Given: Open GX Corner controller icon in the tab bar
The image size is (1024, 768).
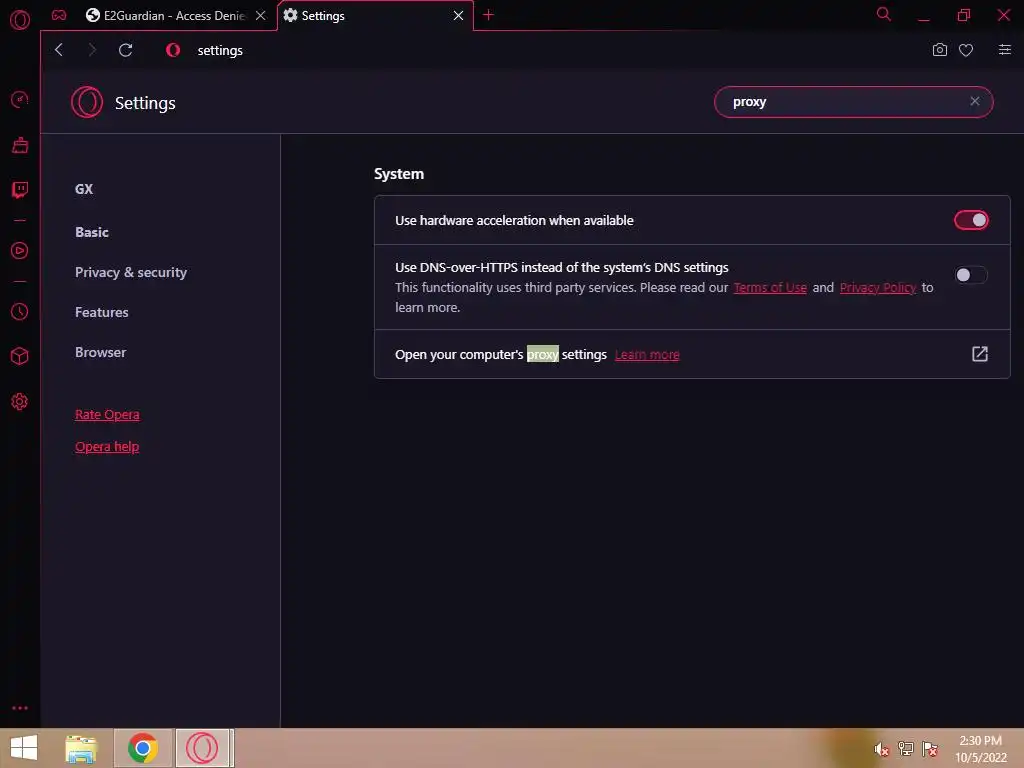Looking at the screenshot, I should [x=59, y=15].
